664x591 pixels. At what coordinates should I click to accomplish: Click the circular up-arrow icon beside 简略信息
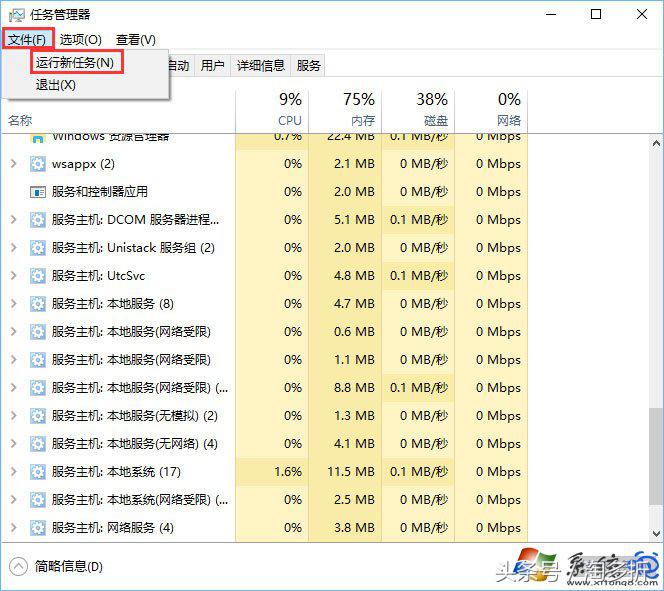(x=18, y=566)
